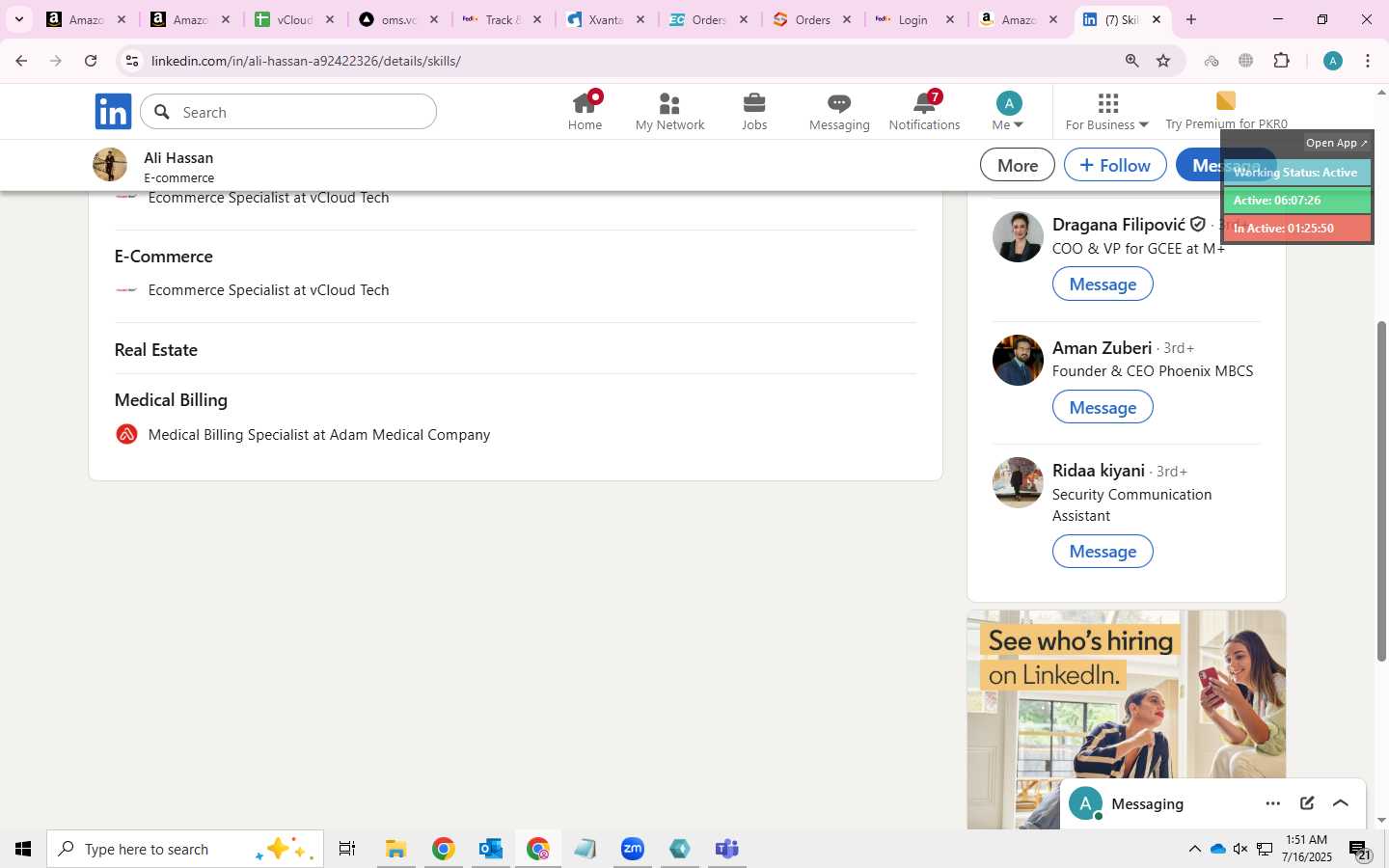Expand the Messaging overlay chevron
This screenshot has width=1389, height=868.
[1341, 803]
